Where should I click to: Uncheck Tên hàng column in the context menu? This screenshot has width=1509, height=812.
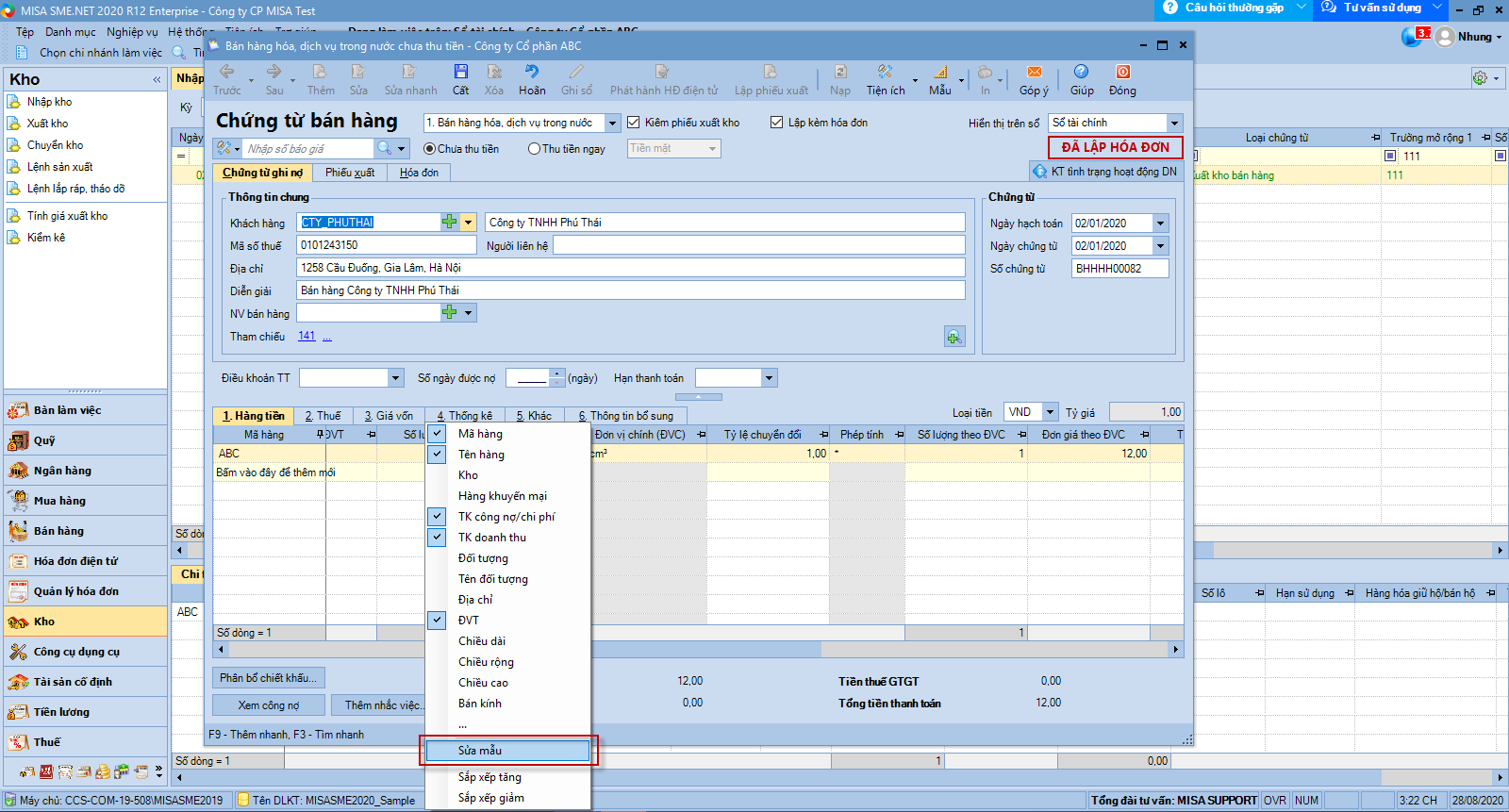(437, 455)
